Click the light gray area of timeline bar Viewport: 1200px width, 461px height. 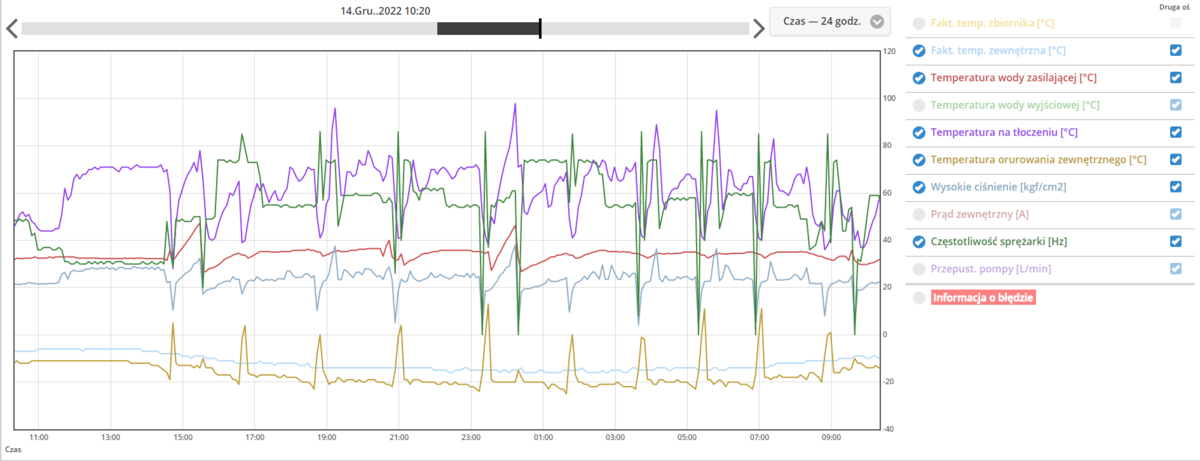pyautogui.click(x=228, y=28)
